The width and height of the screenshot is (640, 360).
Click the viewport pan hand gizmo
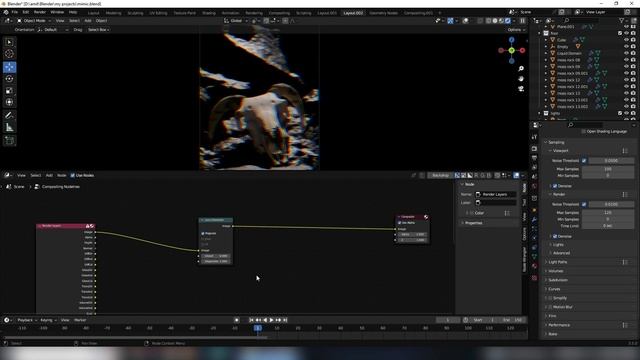[x=521, y=78]
